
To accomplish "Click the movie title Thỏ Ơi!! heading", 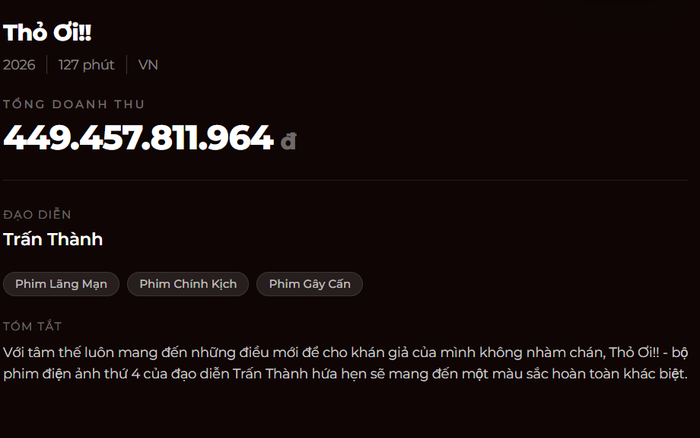I will point(47,33).
